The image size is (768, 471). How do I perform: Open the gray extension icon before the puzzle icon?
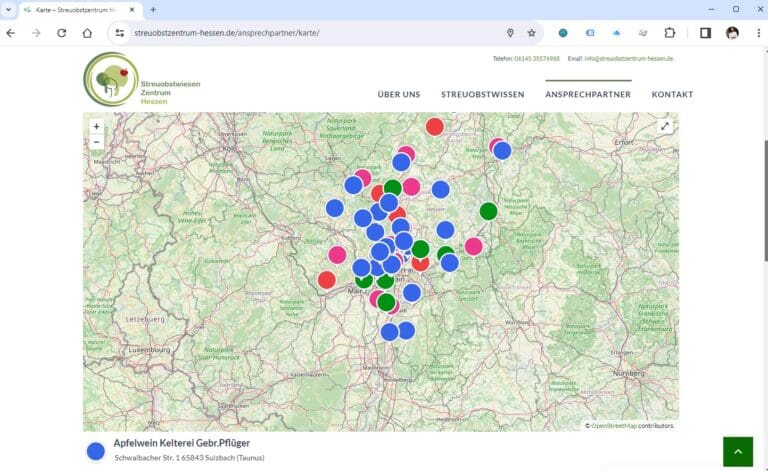[x=643, y=33]
